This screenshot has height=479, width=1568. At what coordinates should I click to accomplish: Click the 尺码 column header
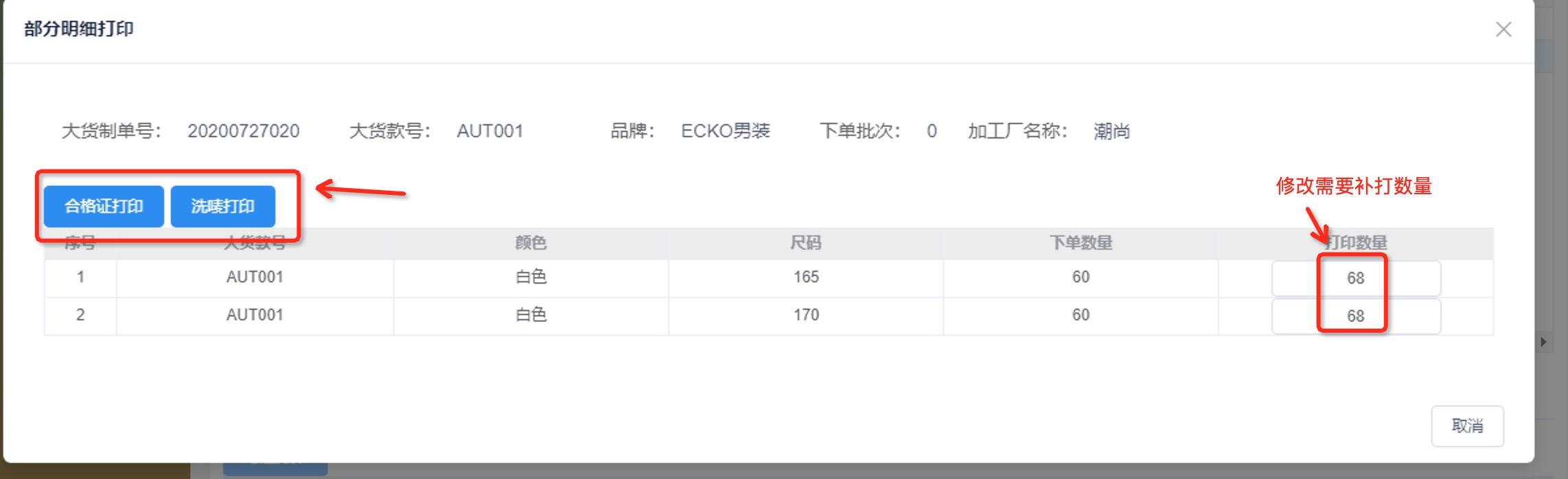point(806,243)
